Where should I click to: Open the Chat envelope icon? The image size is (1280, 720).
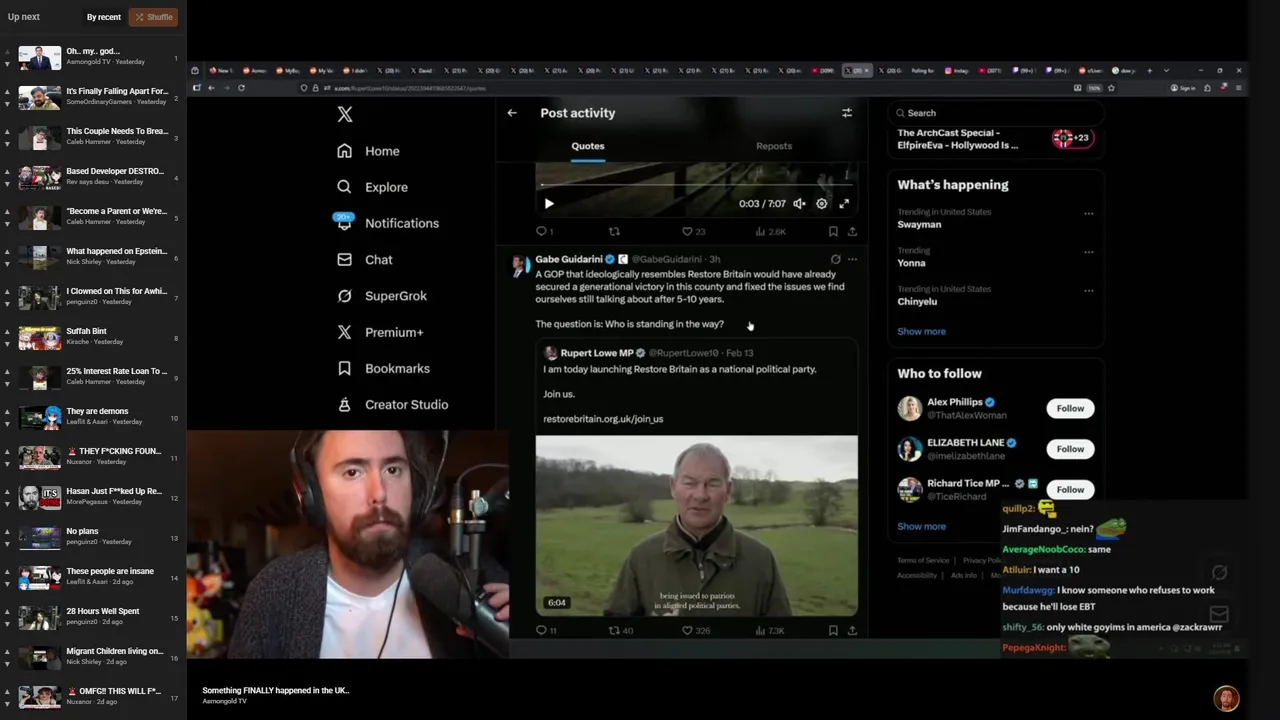pyautogui.click(x=344, y=259)
